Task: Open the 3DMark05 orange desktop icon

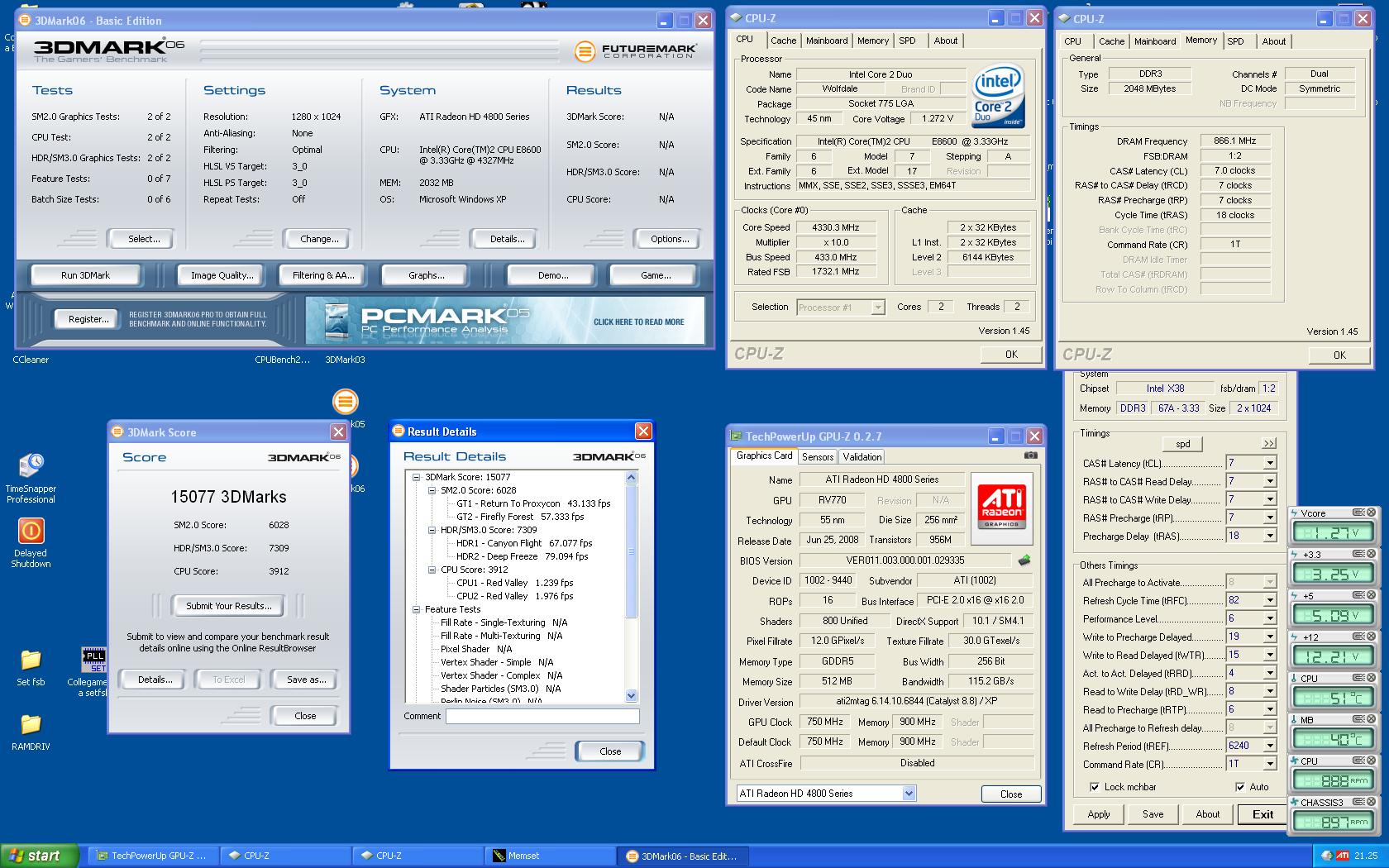Action: 346,403
